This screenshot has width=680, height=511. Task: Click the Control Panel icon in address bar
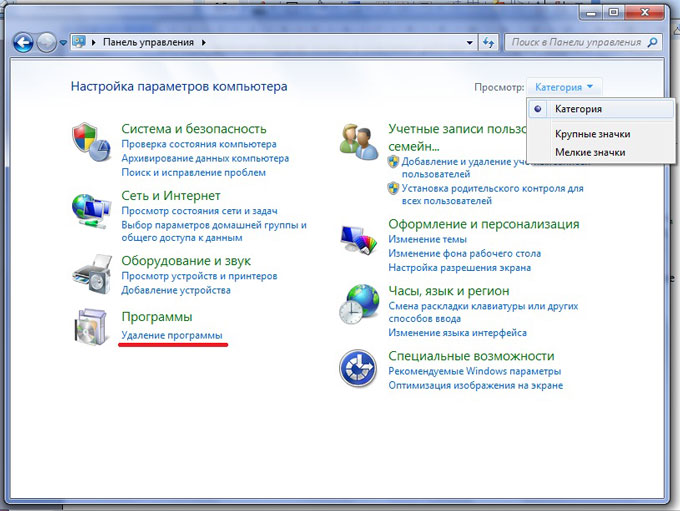click(79, 42)
